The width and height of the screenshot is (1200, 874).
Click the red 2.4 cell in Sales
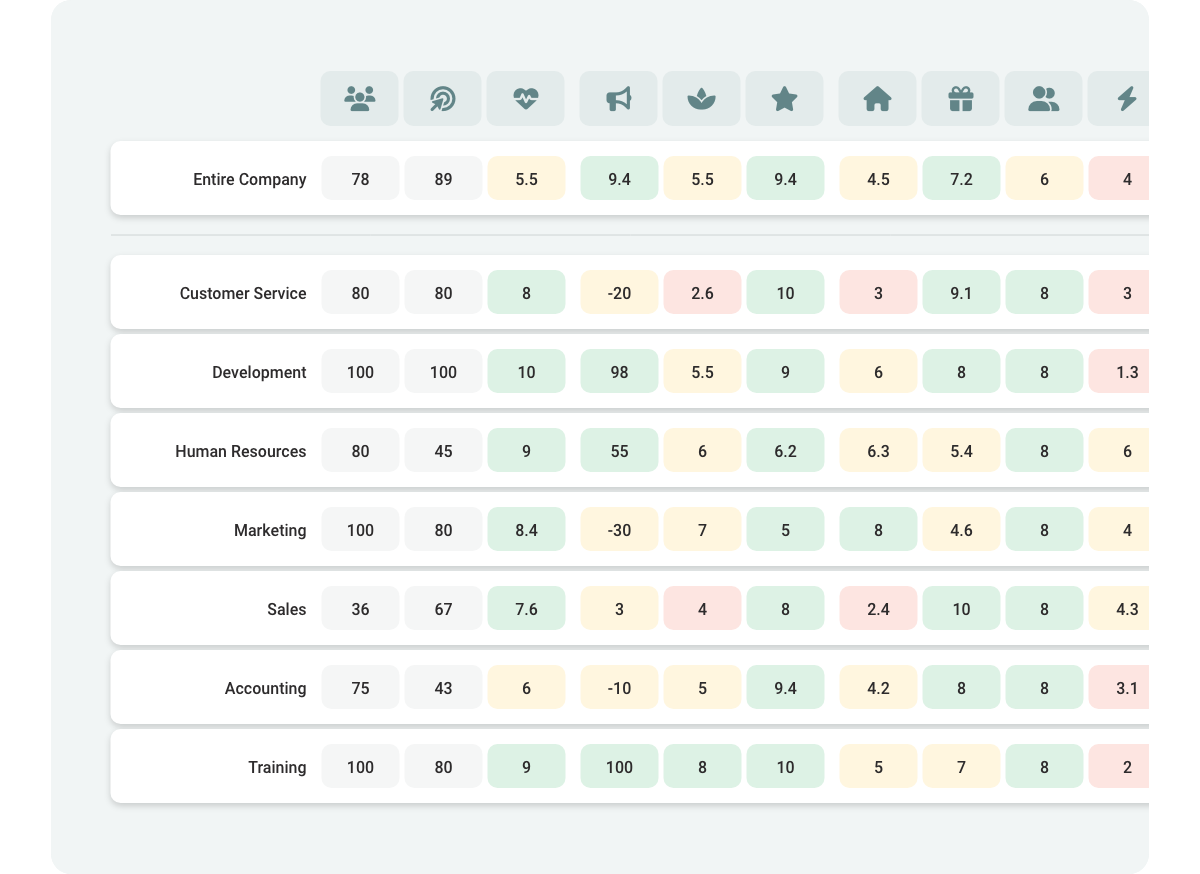[878, 610]
